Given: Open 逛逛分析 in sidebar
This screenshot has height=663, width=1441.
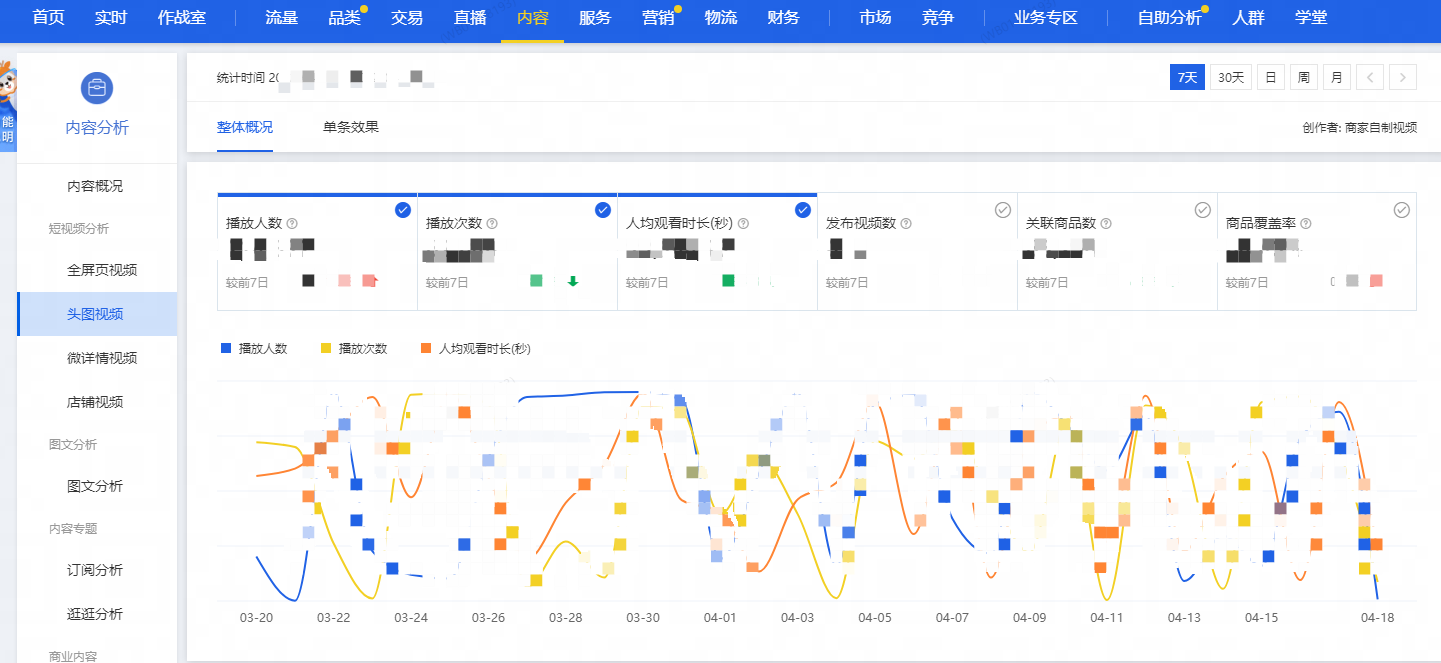Looking at the screenshot, I should (x=95, y=614).
